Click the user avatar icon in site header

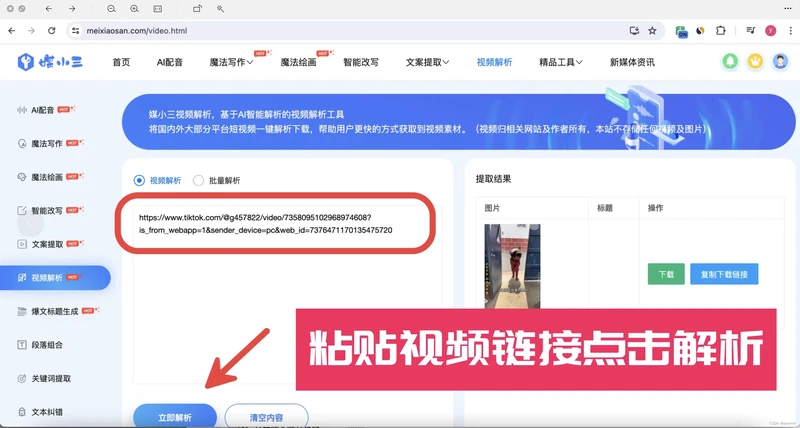tap(779, 62)
